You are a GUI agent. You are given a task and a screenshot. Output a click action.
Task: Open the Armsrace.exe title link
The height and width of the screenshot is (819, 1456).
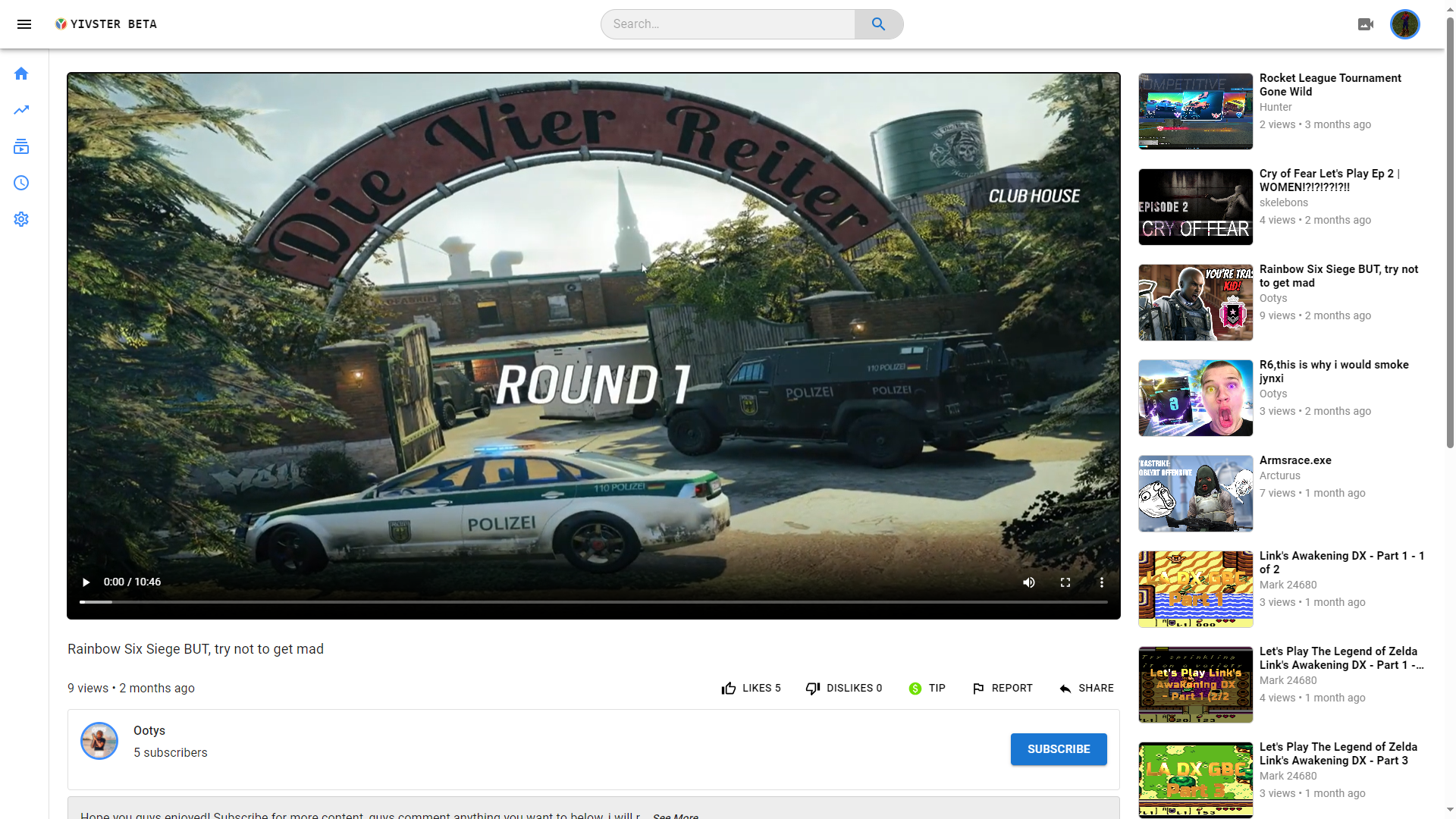(x=1295, y=460)
